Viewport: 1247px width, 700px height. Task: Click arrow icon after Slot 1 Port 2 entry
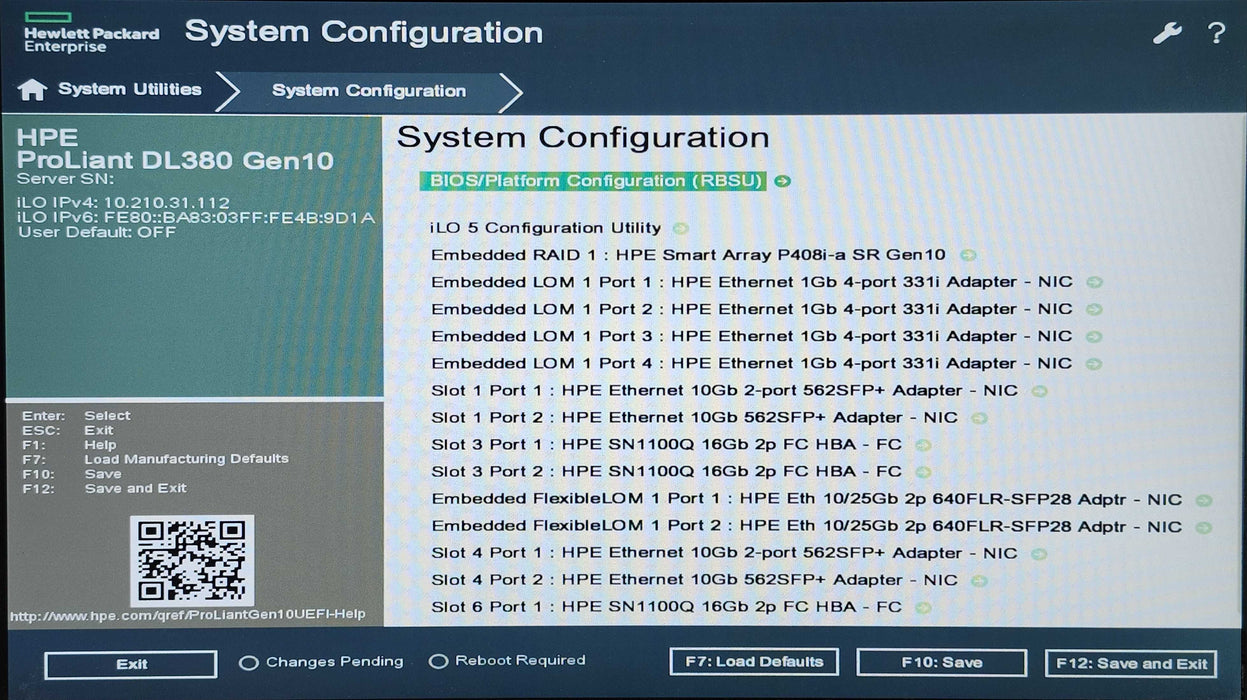979,418
